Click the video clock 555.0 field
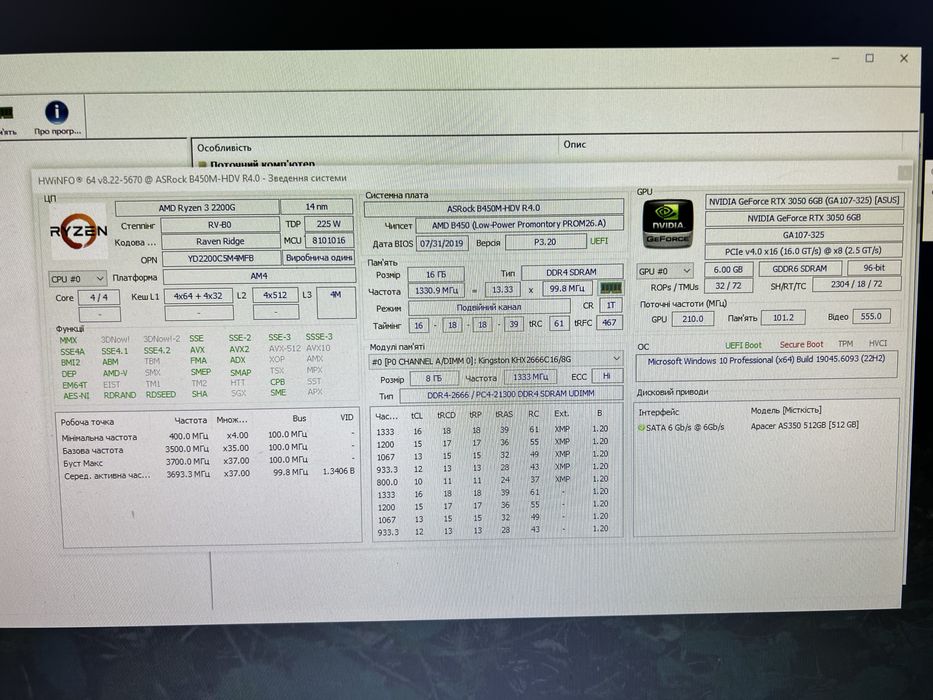The height and width of the screenshot is (700, 933). click(871, 316)
